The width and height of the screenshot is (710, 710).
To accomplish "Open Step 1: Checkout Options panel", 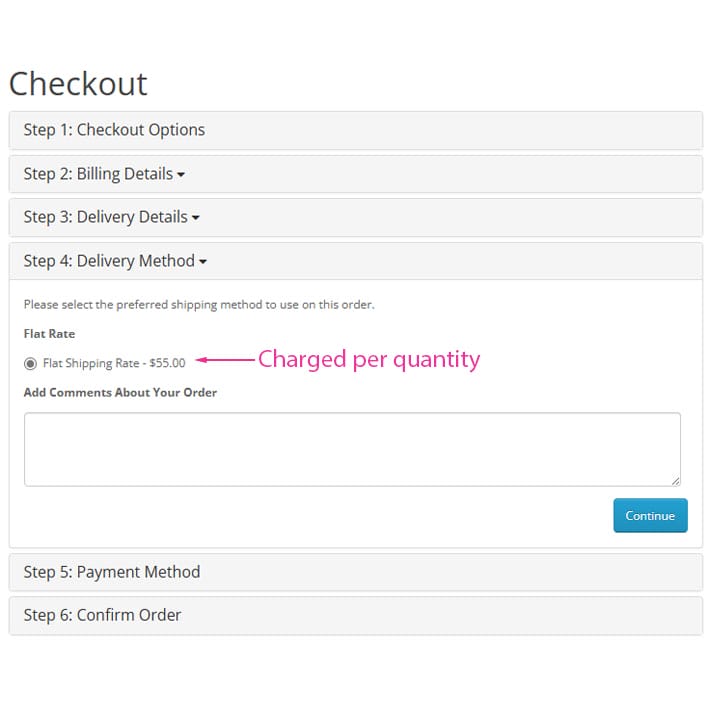I will 355,130.
